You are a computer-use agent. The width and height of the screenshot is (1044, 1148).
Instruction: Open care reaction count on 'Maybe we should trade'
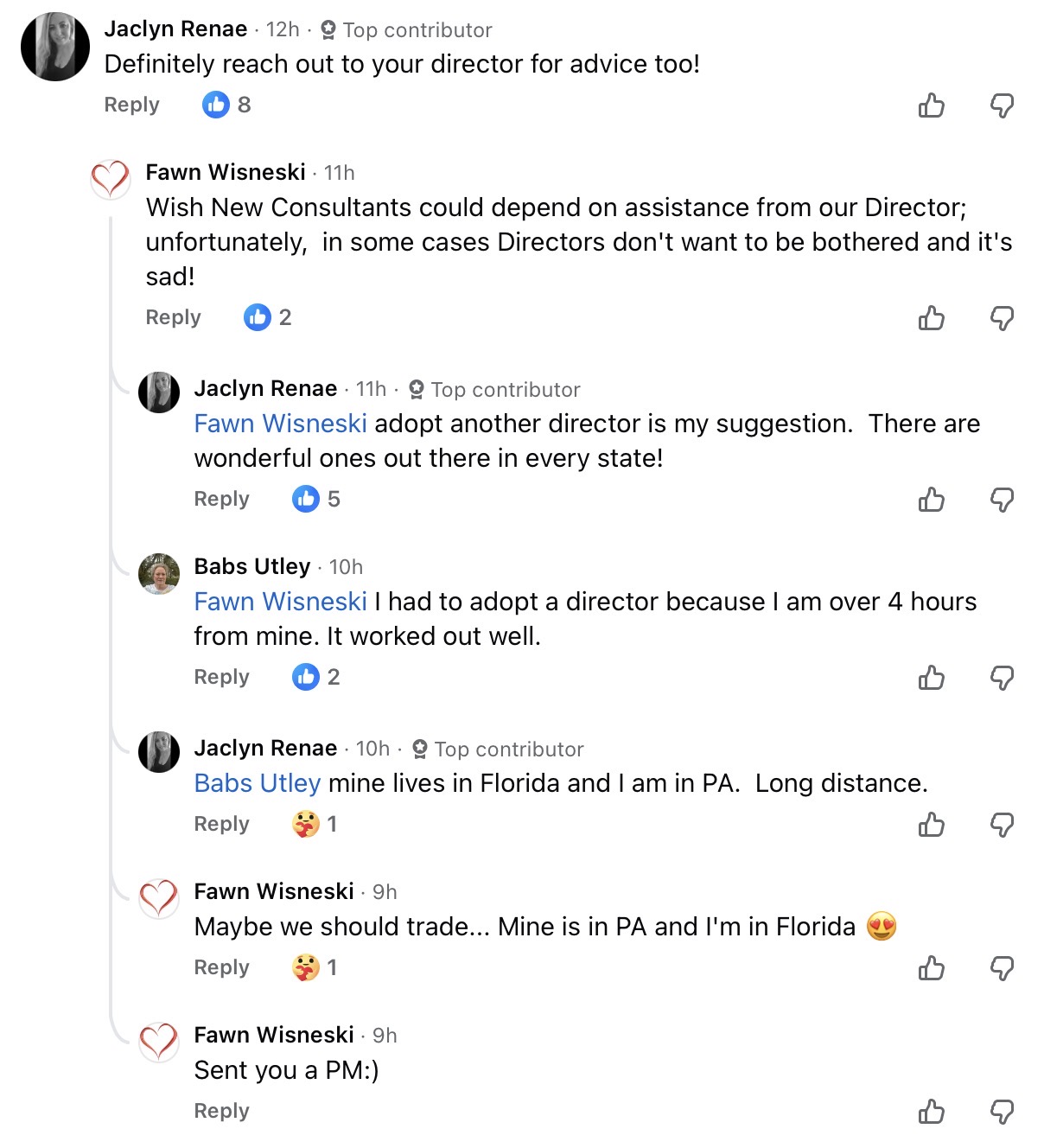[315, 967]
